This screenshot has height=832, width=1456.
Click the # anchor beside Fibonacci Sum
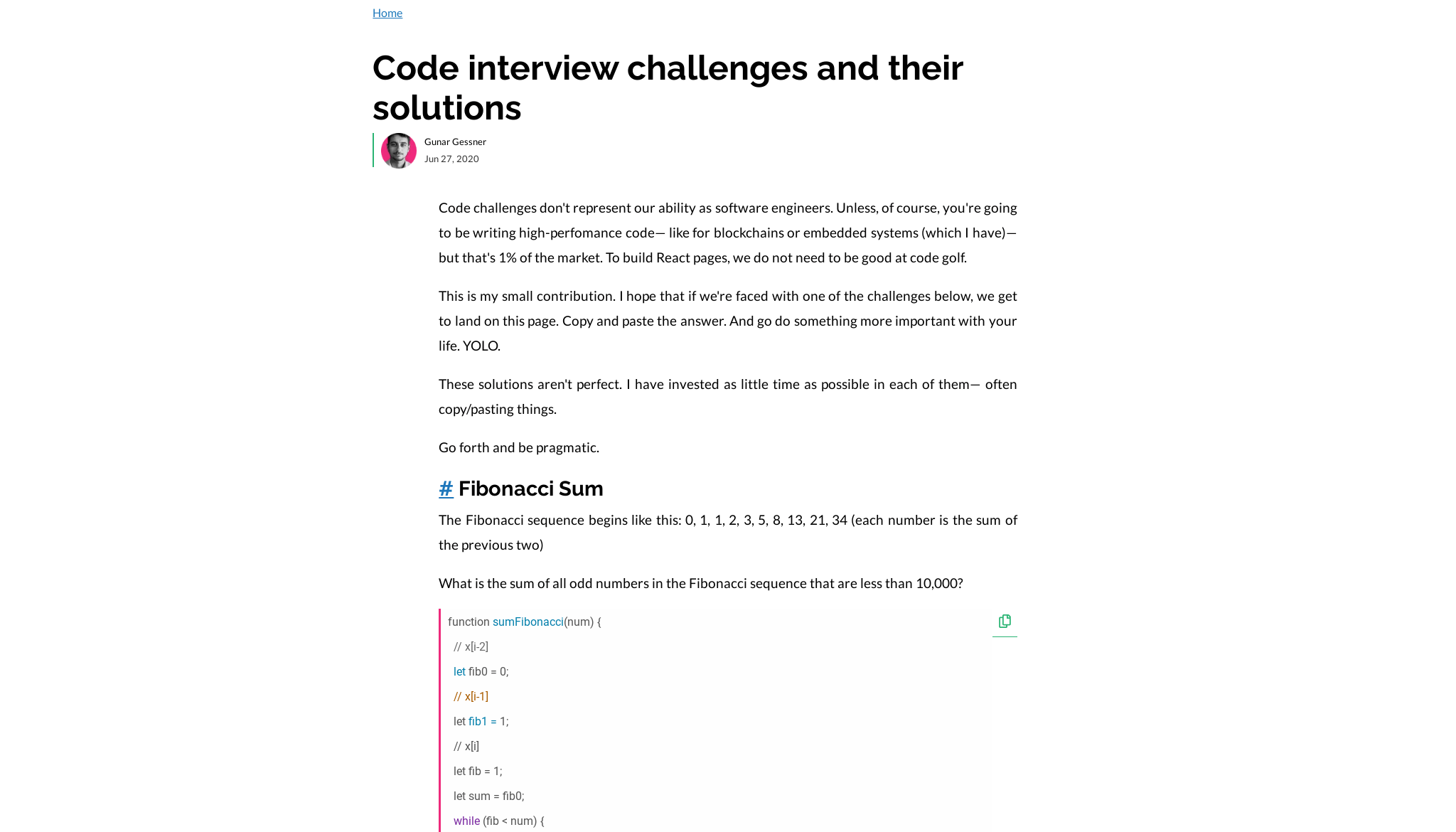coord(446,489)
